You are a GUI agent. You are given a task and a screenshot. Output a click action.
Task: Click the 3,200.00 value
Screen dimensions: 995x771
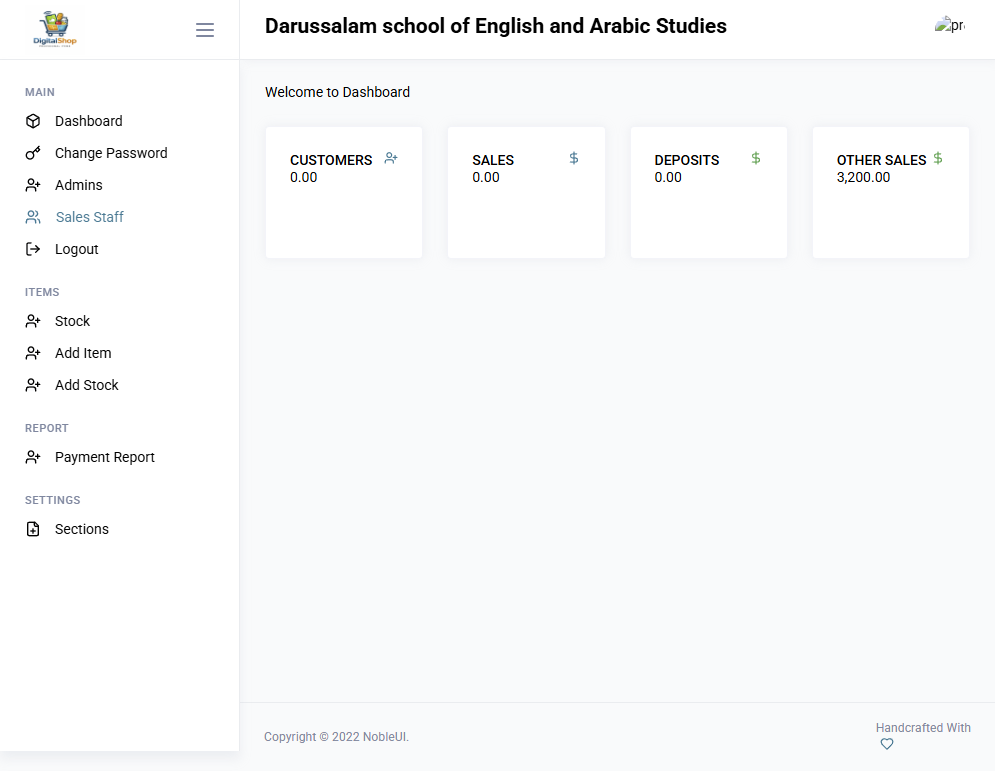tap(863, 178)
